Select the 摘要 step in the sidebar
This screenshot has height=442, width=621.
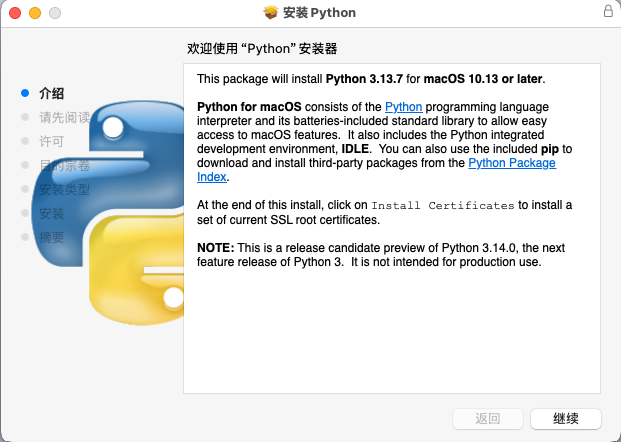coord(51,237)
